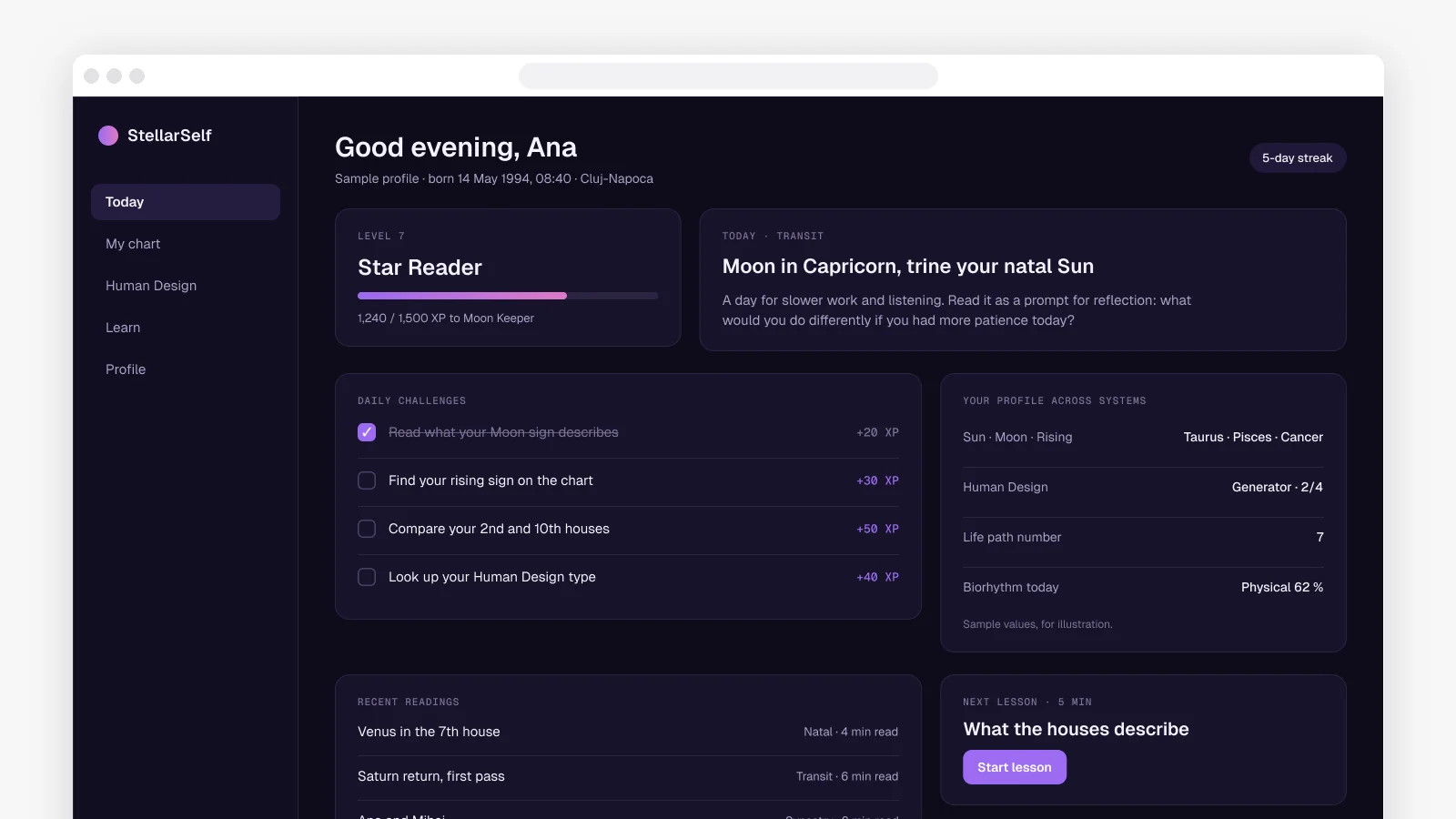Screen dimensions: 1456x819
Task: Click the What the houses describe title
Action: click(x=1076, y=730)
